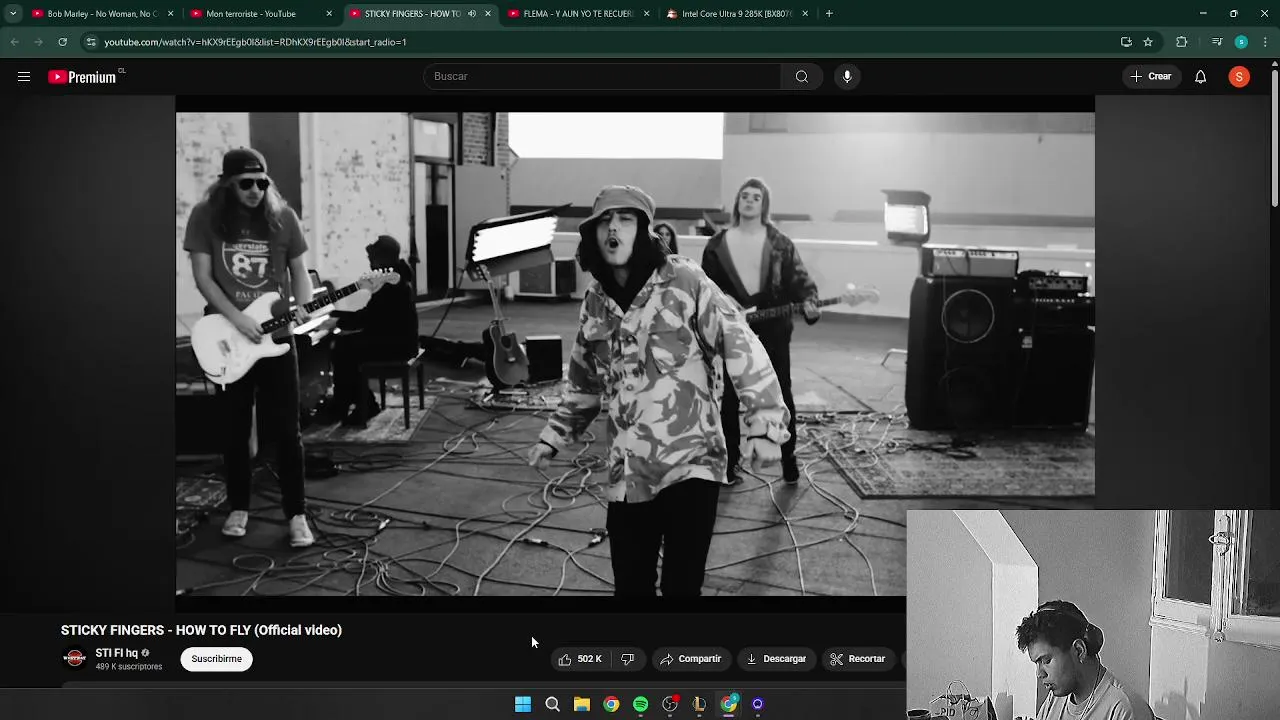Open the STI FI hq channel avatar
The image size is (1280, 720).
[x=74, y=658]
